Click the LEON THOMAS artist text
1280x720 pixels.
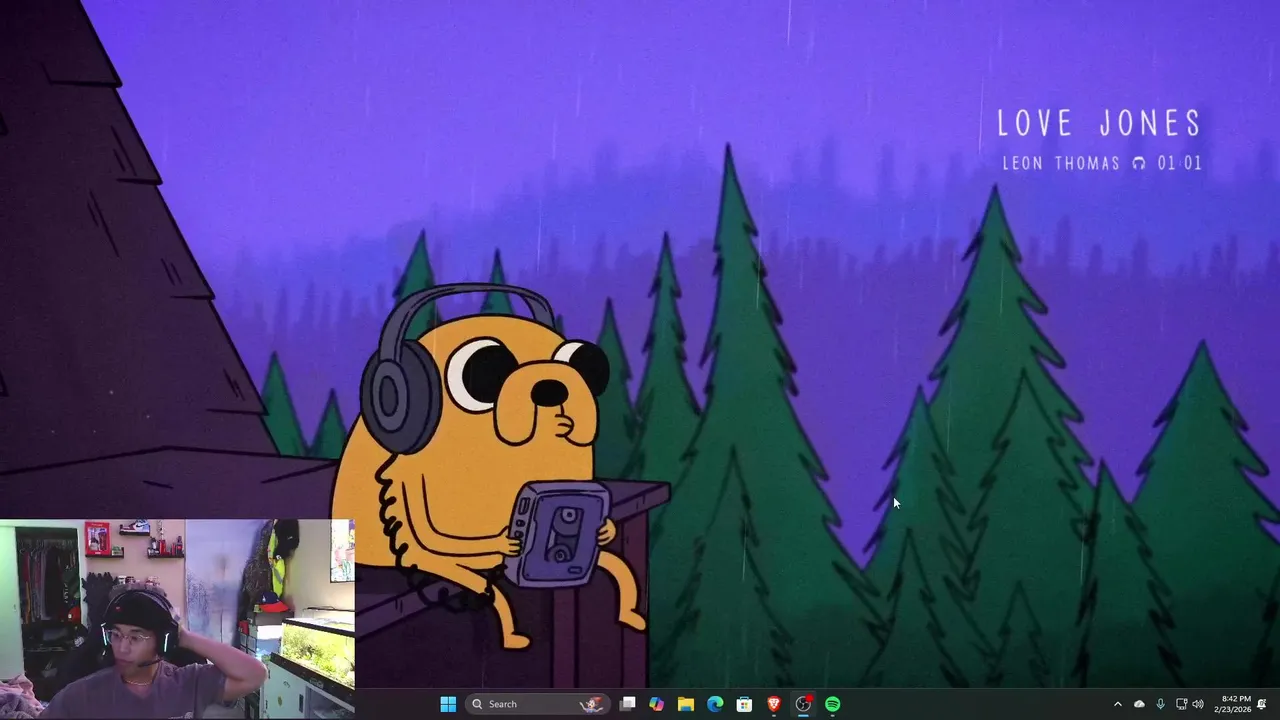pos(1061,163)
